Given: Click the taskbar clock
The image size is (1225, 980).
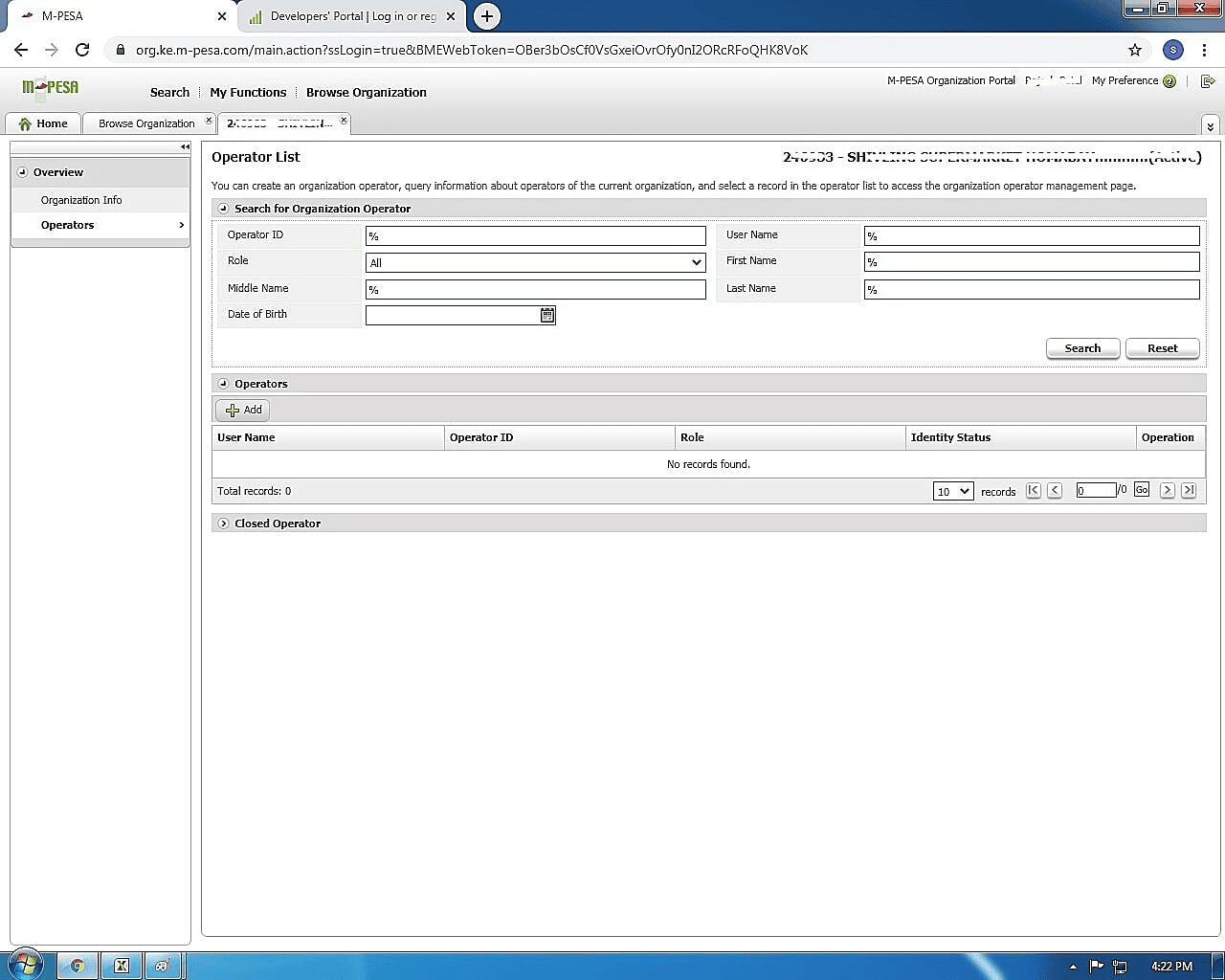Looking at the screenshot, I should [1172, 967].
